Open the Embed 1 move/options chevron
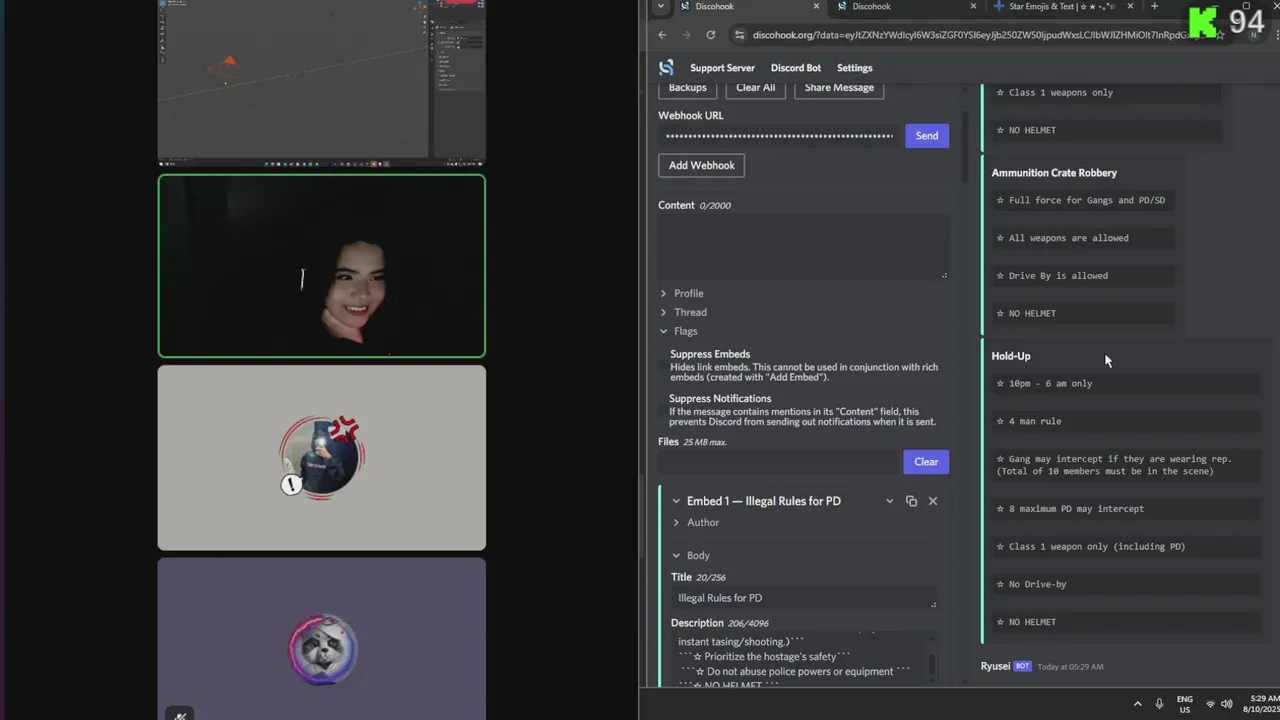This screenshot has width=1280, height=720. [889, 501]
